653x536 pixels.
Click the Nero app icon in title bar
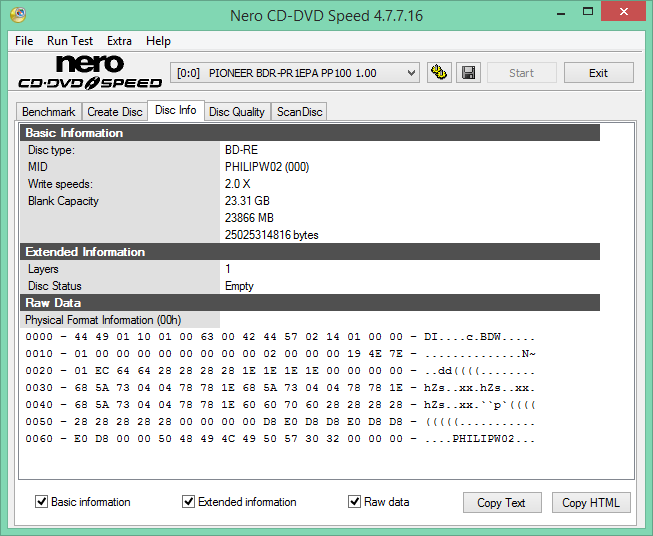pos(18,15)
